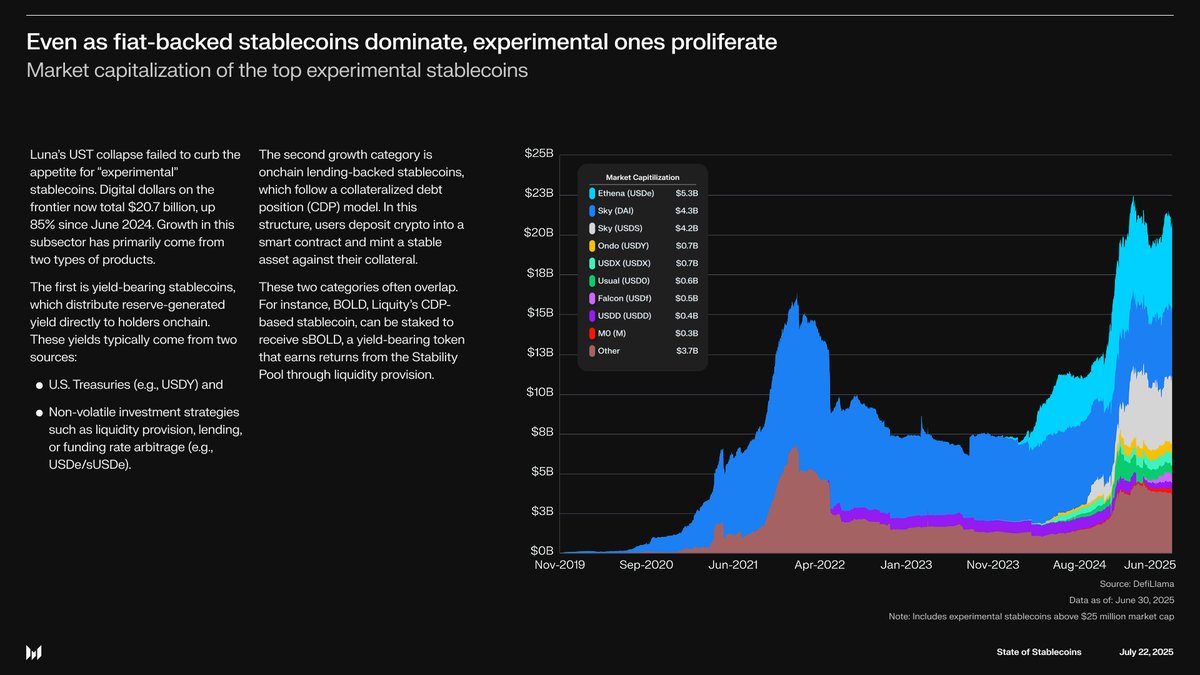Click the Usual (USD0) green legend swatch
The height and width of the screenshot is (675, 1200).
click(592, 281)
